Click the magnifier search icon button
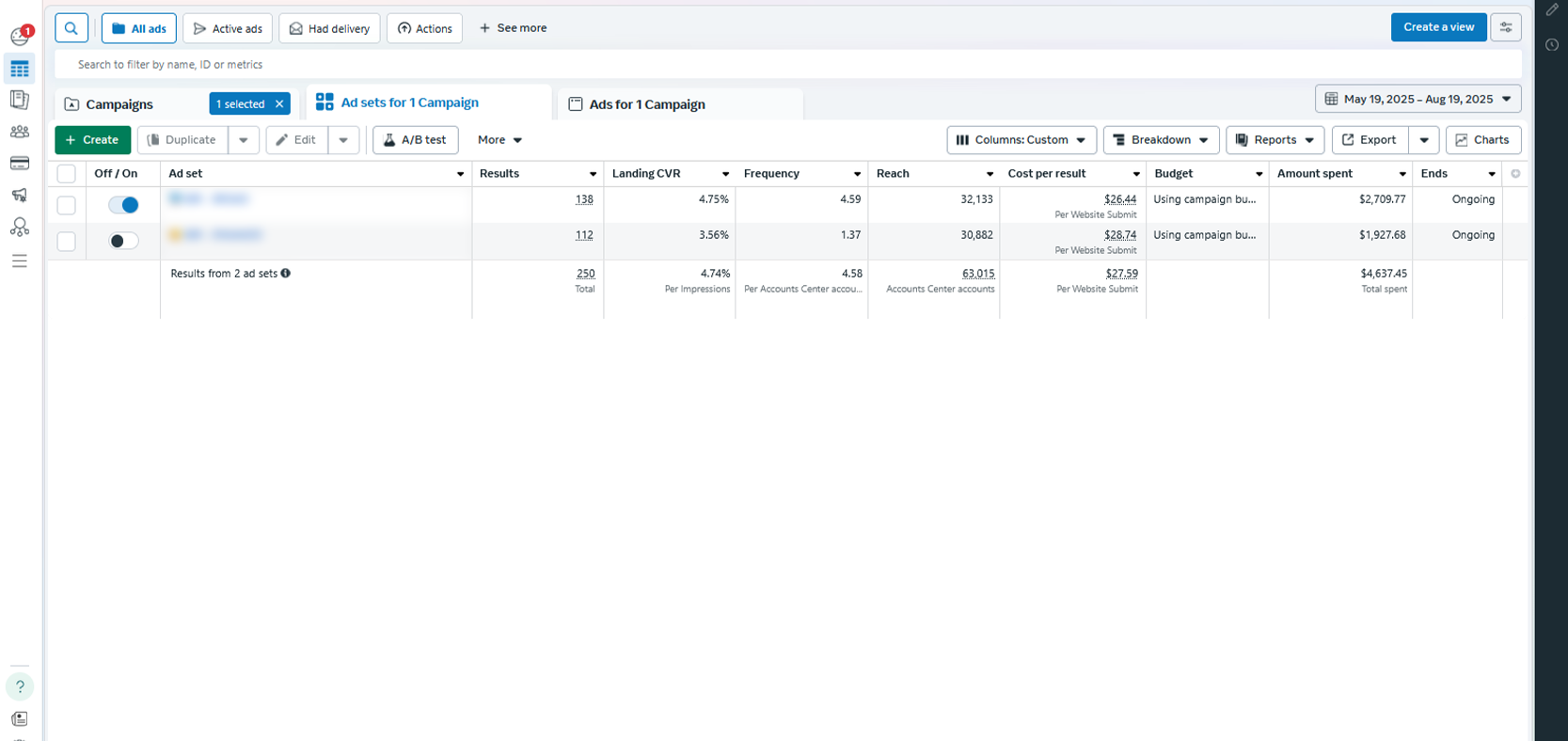Screen dimensions: 1568x741 click(x=71, y=28)
